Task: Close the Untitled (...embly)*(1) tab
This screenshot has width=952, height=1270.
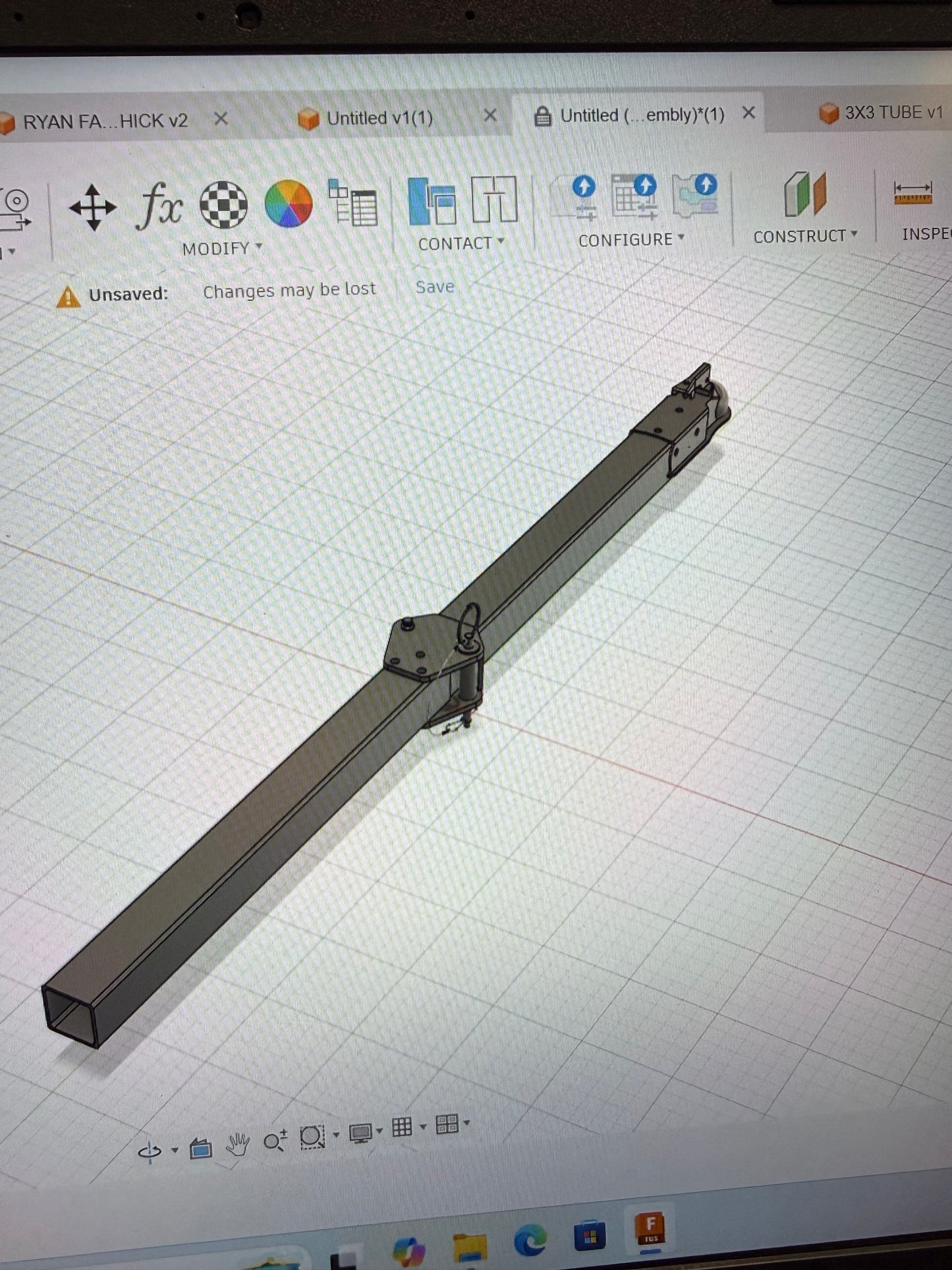Action: click(748, 113)
